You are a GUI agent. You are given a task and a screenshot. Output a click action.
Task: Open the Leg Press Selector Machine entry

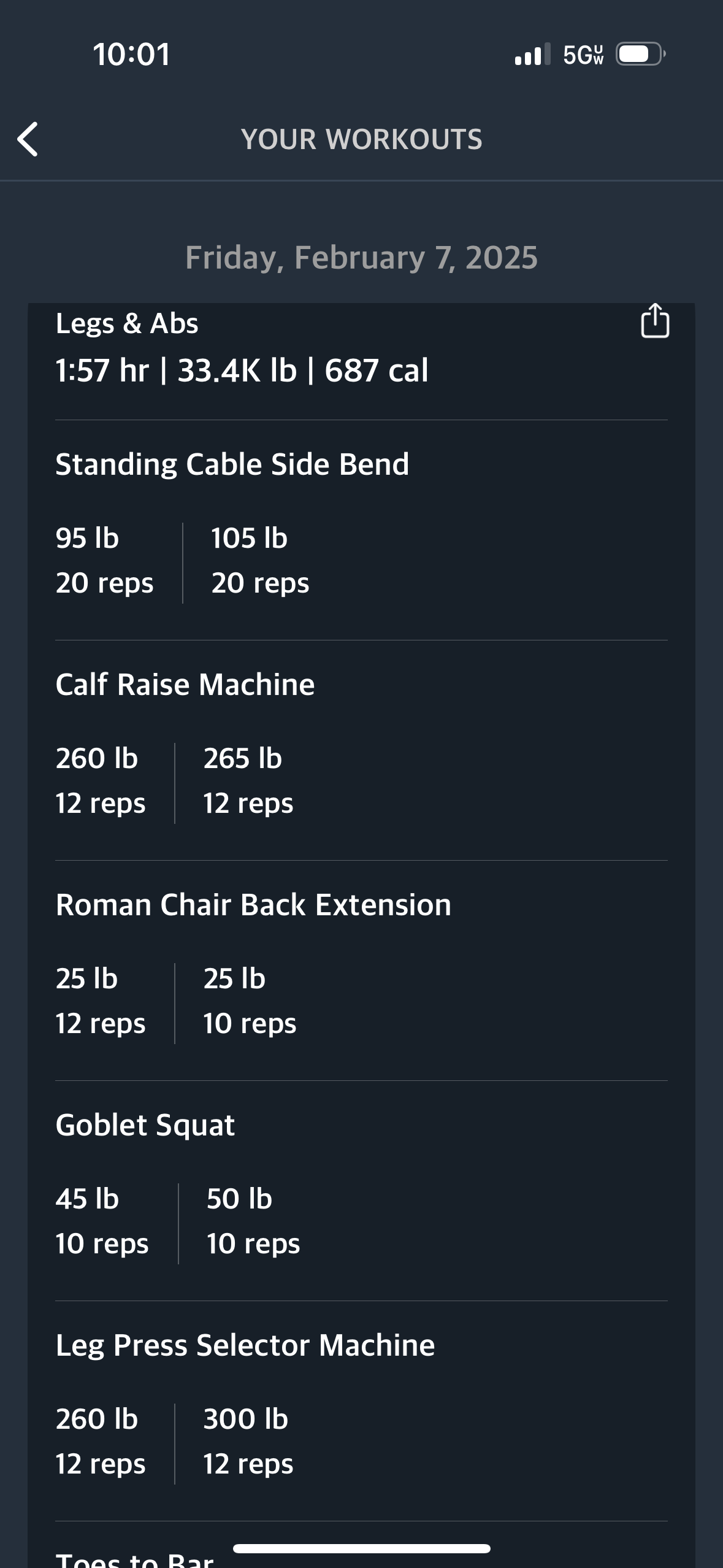pos(245,1345)
